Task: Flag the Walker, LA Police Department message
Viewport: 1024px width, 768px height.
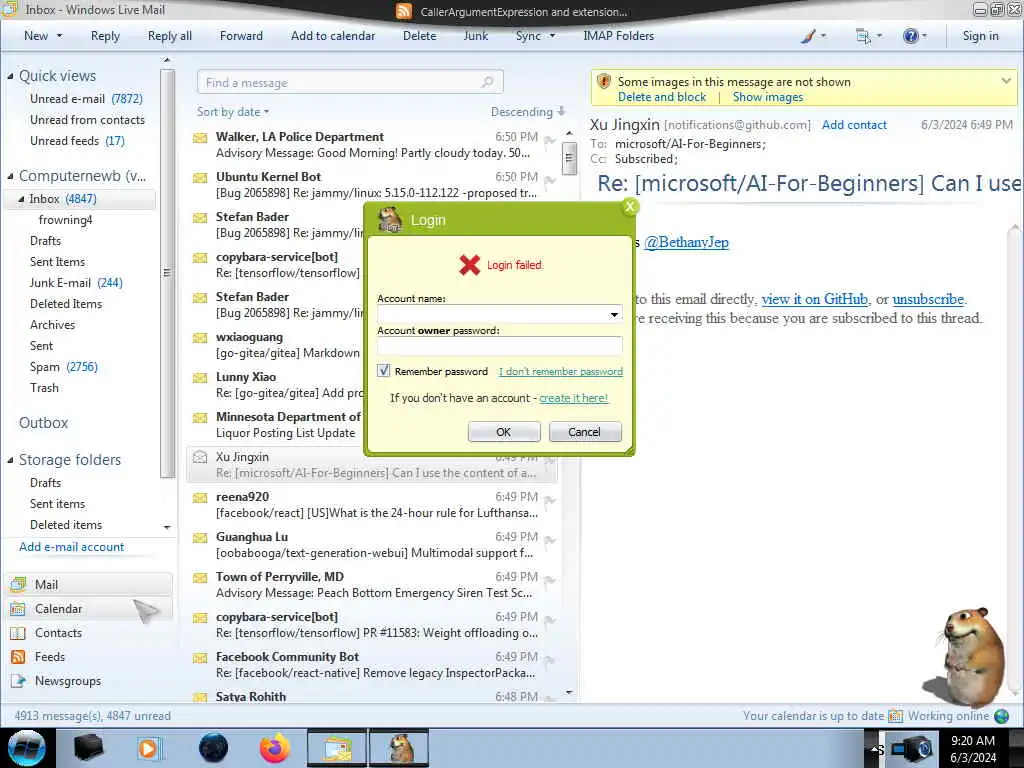Action: [550, 140]
